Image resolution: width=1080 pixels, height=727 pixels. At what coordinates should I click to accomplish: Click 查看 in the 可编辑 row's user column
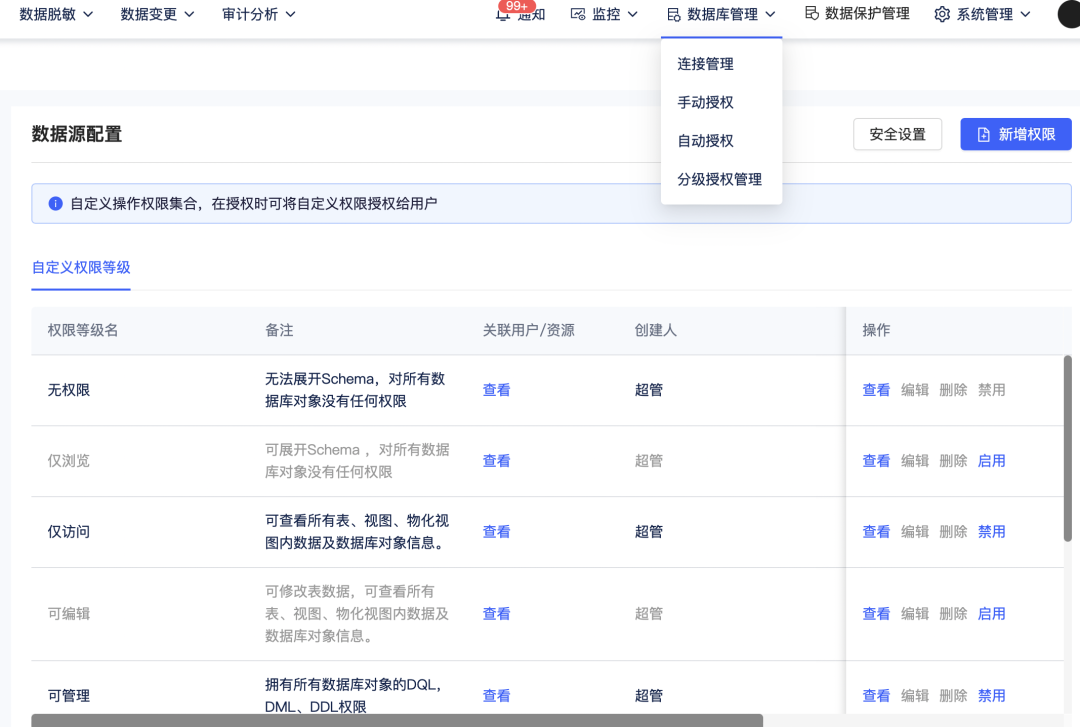[x=497, y=613]
